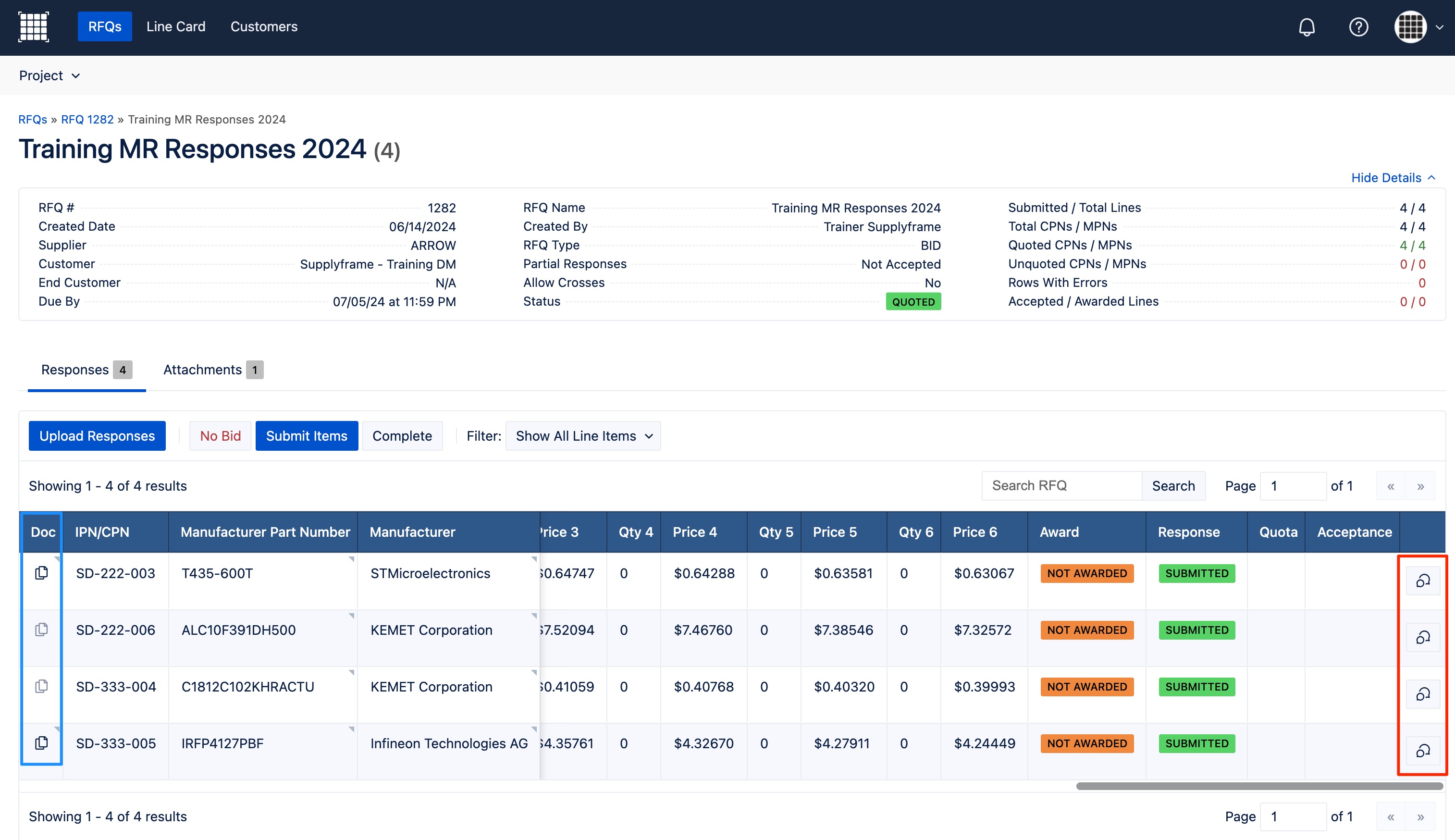Click NOT AWARDED badge for SD-222-003
This screenshot has height=840, width=1455.
point(1086,573)
